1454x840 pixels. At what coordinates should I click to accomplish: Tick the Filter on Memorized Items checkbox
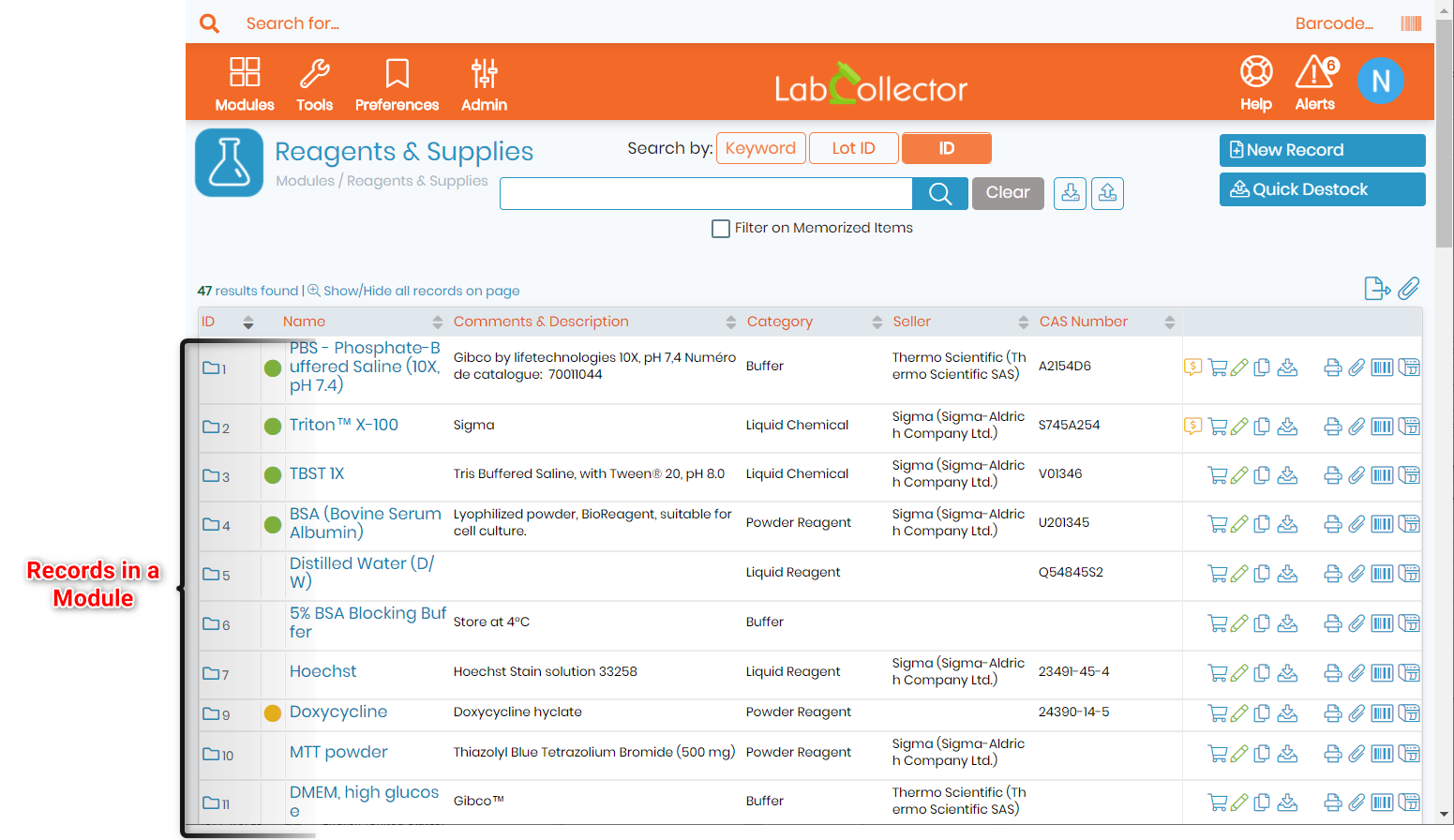pyautogui.click(x=721, y=229)
